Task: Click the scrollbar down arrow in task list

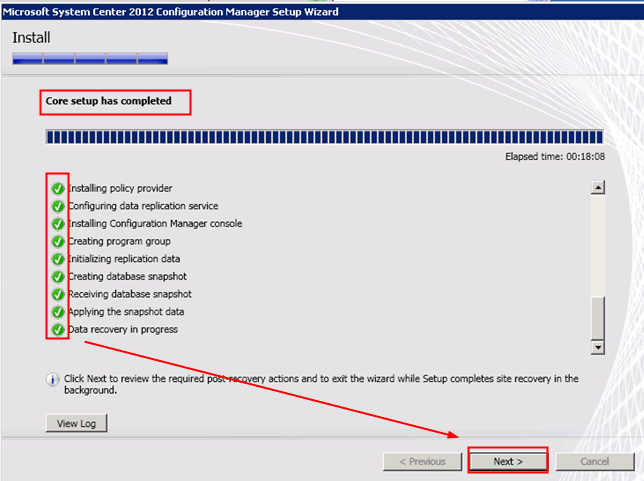Action: pos(598,347)
